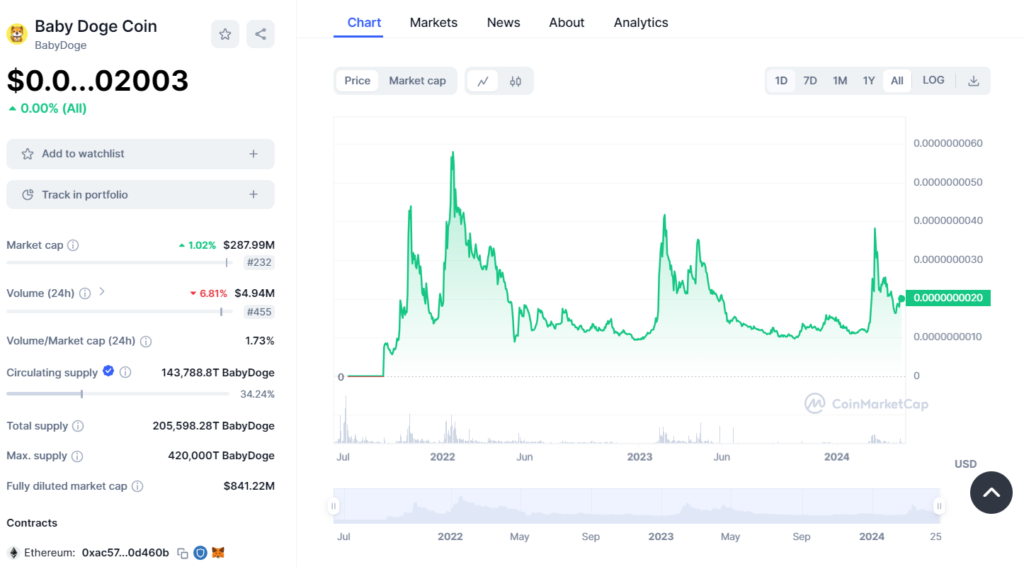Select the 7D time range

coord(810,81)
